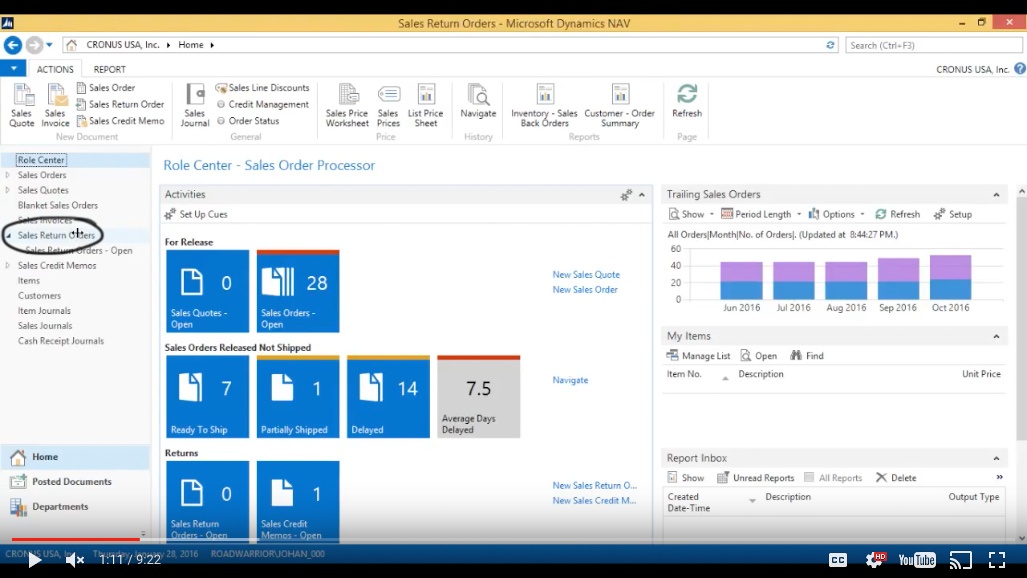Create new Sales Credit Memo from ribbon
This screenshot has width=1027, height=578.
tap(120, 121)
